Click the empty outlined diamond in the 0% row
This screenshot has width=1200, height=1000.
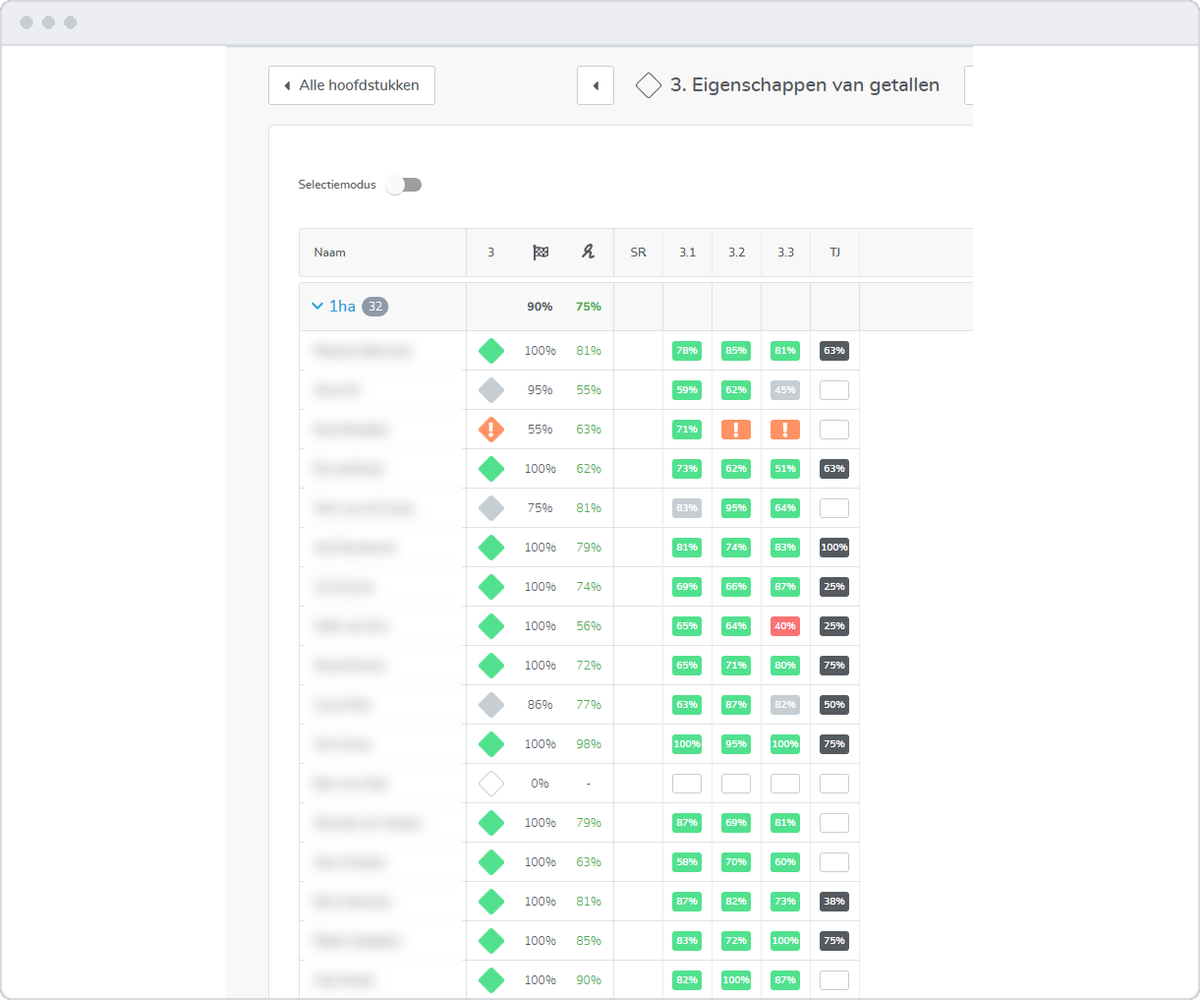(x=491, y=784)
